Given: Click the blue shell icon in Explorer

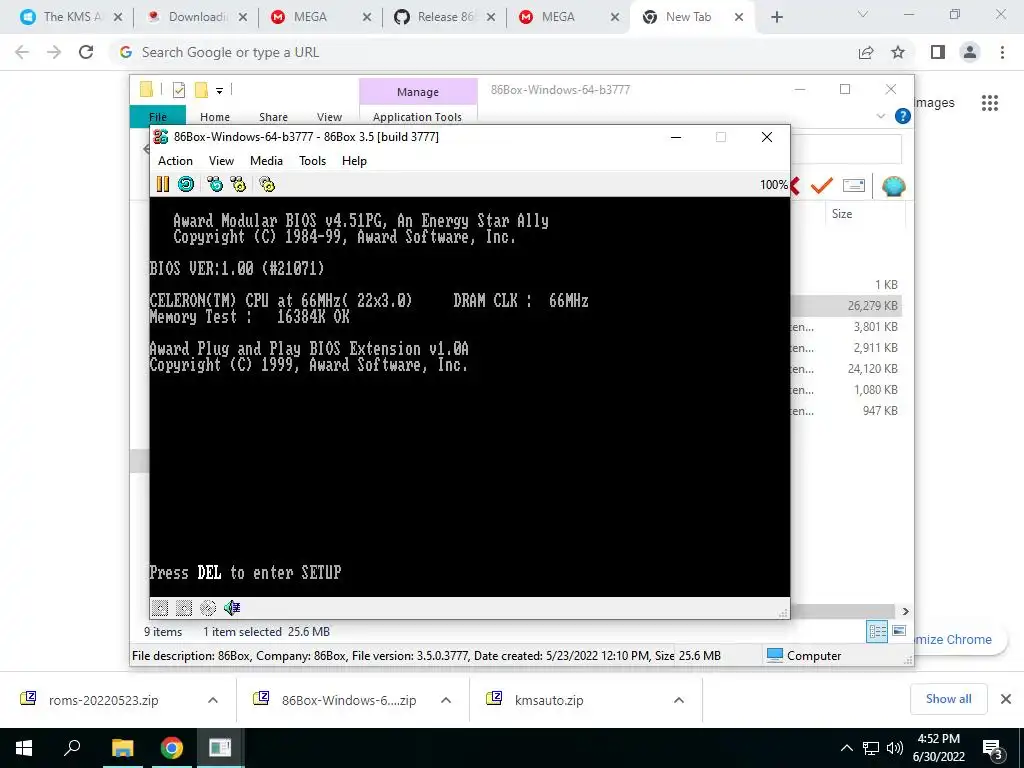Looking at the screenshot, I should pos(893,186).
